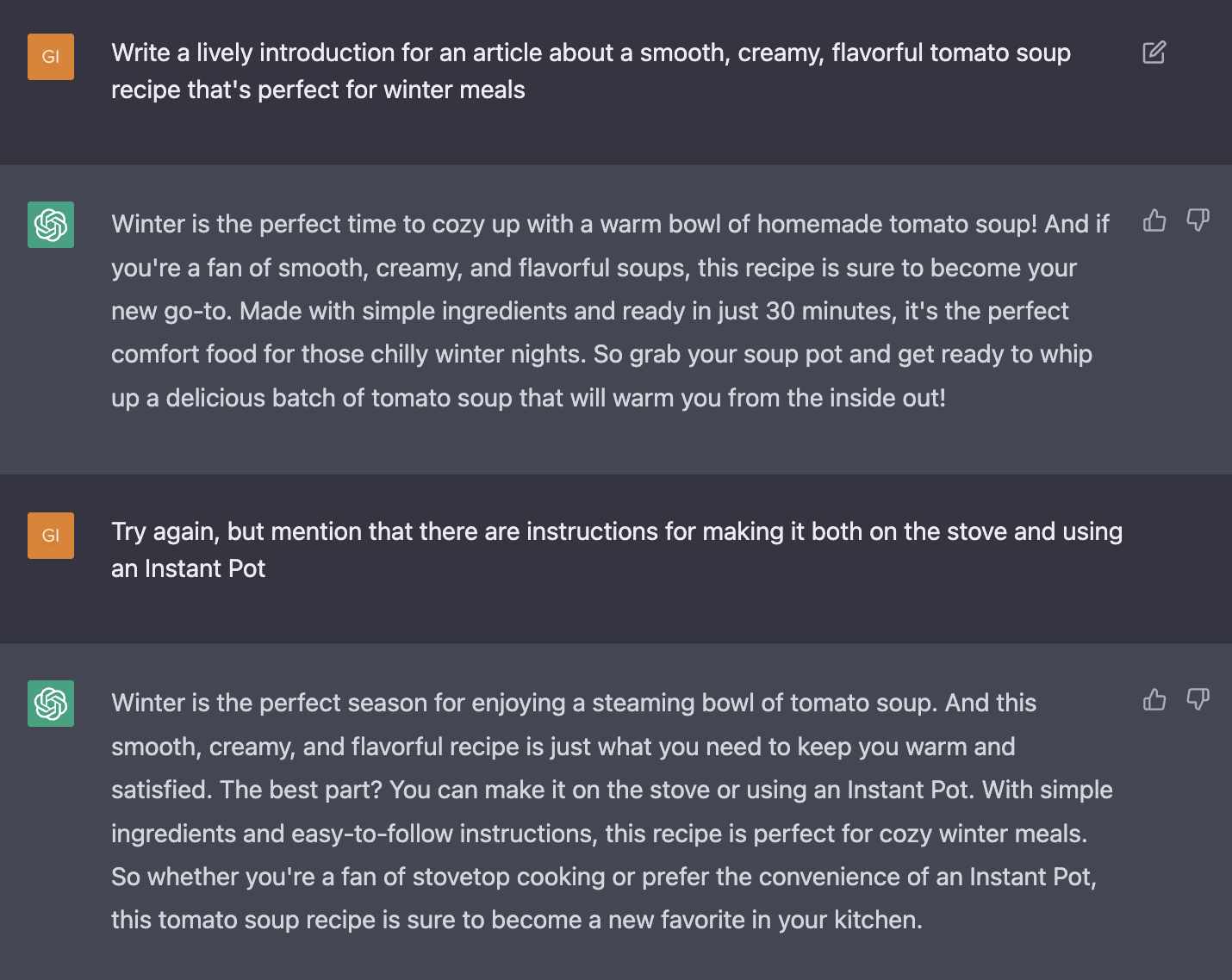This screenshot has height=980, width=1232.
Task: Expand editing of the Try again message
Action: [x=1154, y=532]
